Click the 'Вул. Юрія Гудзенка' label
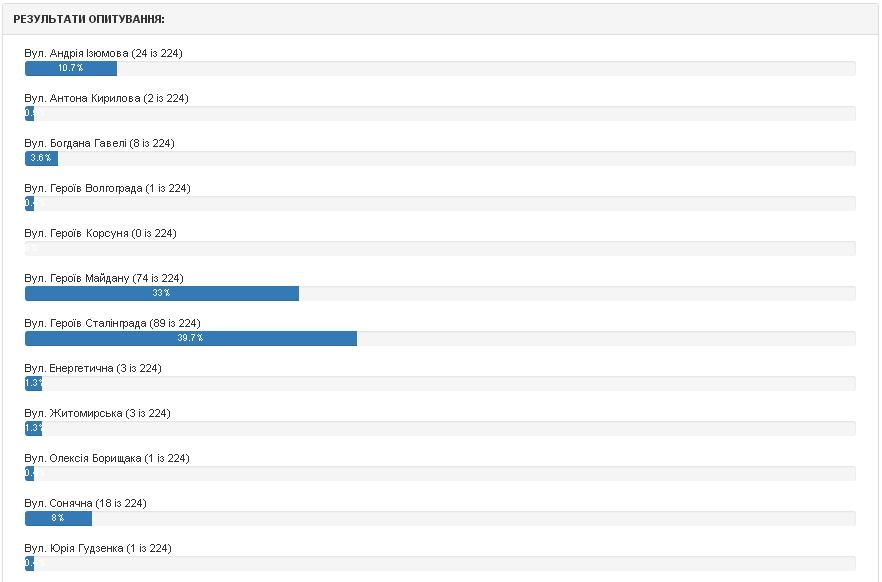882x582 pixels. [x=98, y=548]
